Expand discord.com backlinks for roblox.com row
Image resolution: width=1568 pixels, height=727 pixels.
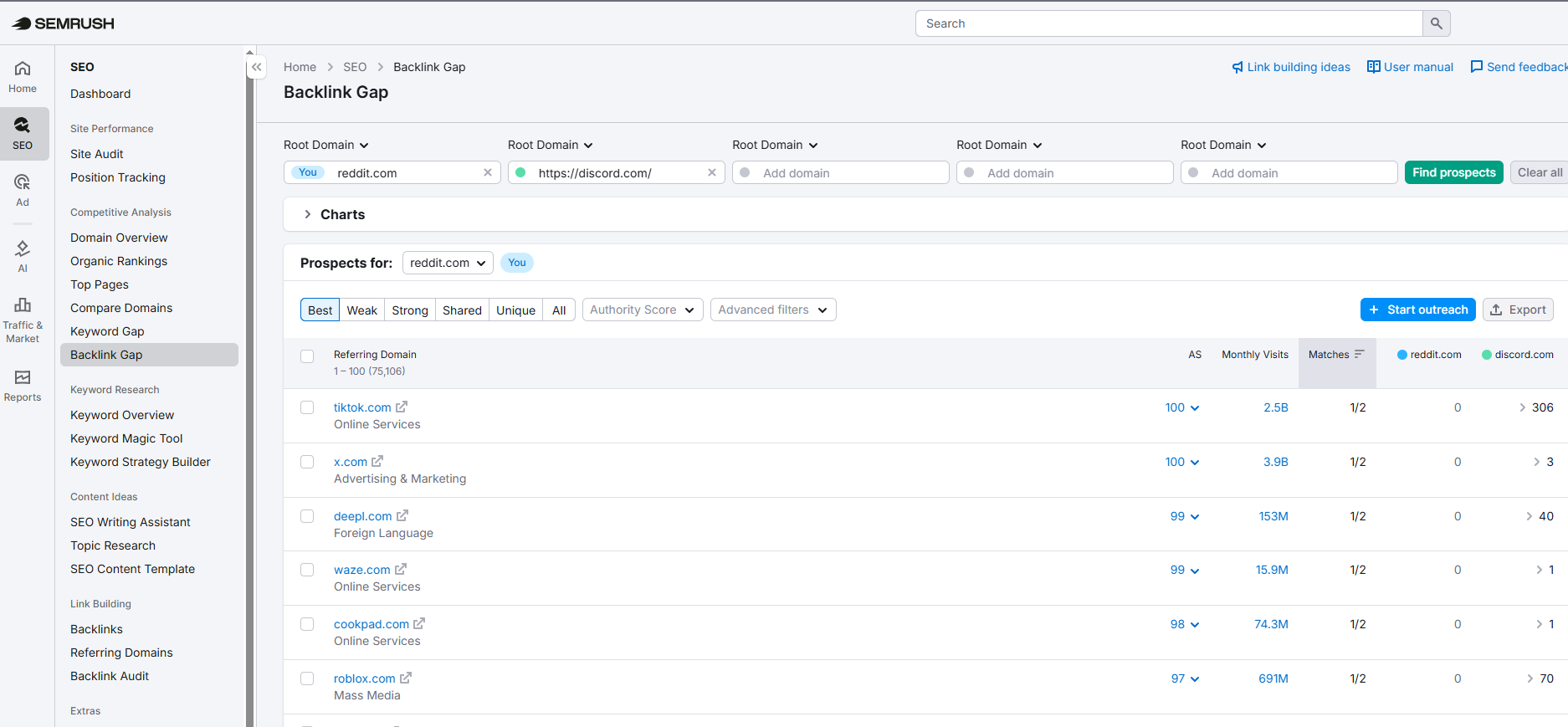[1530, 678]
